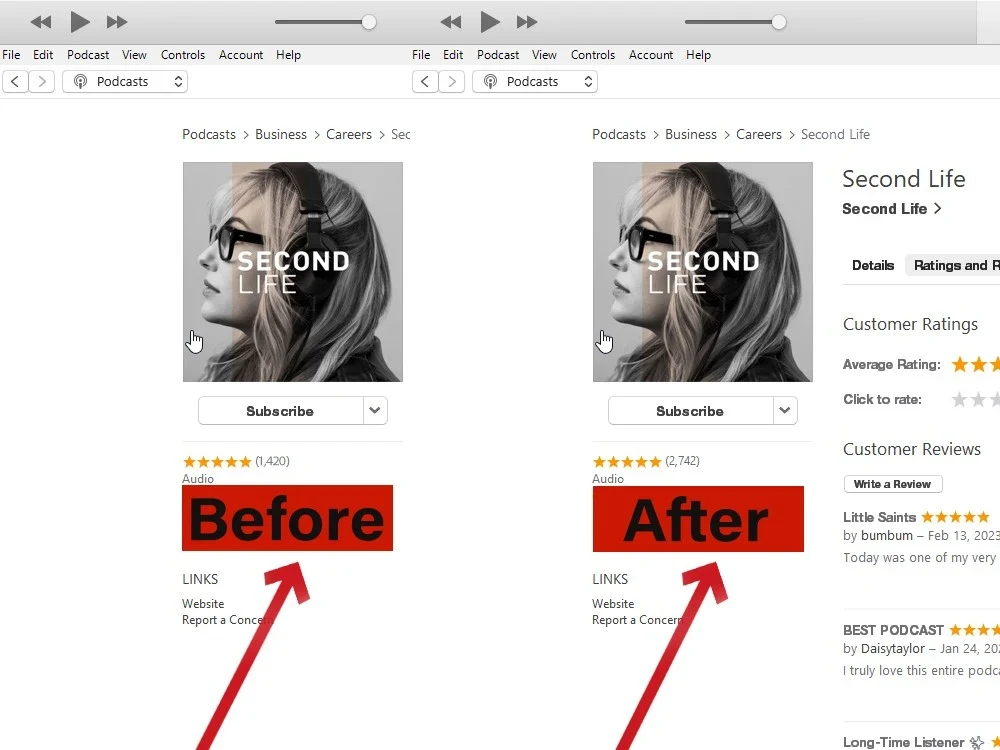This screenshot has height=750, width=1000.
Task: Click the Business breadcrumb in the right window
Action: [691, 135]
